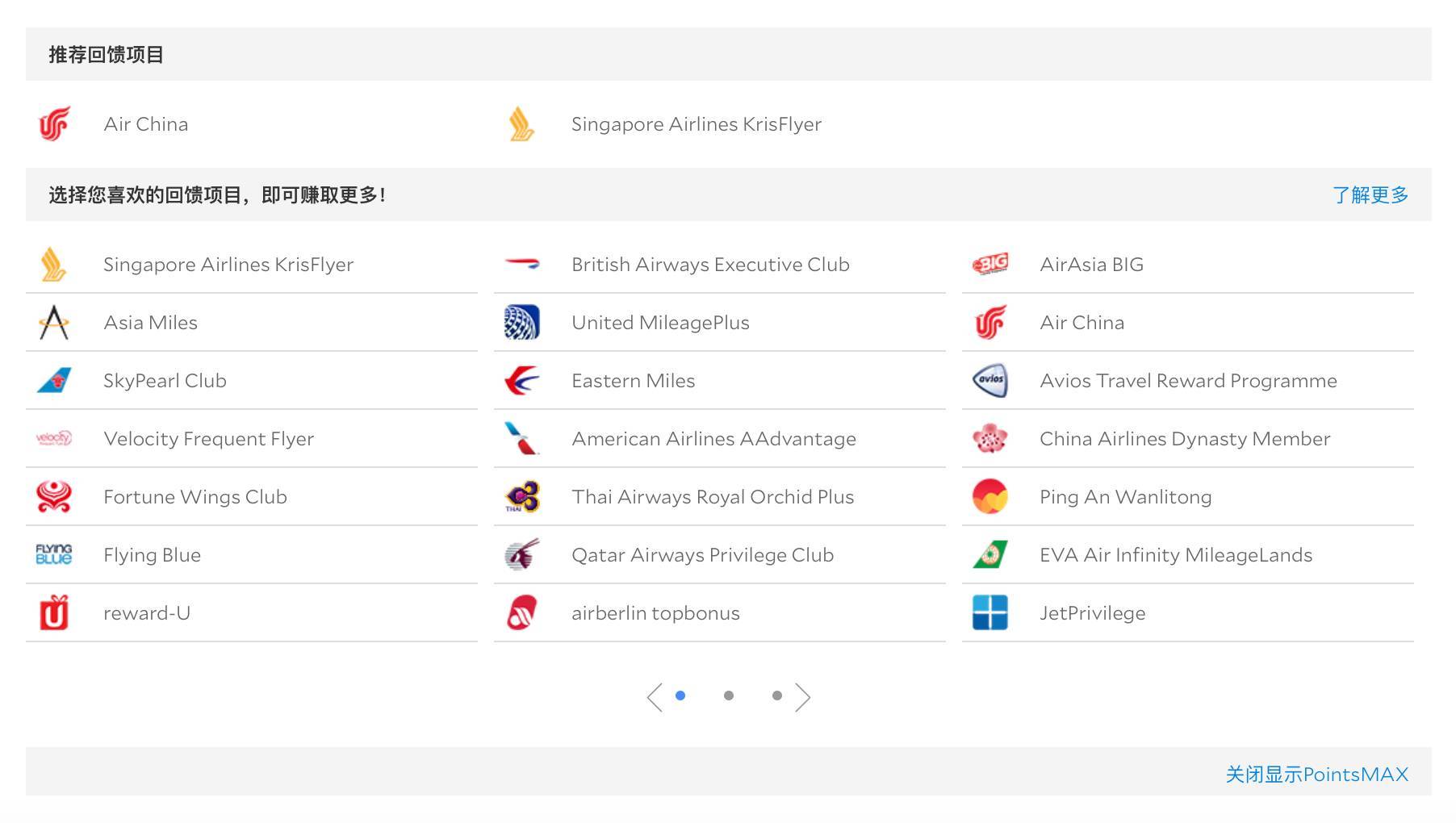
Task: Choose the AirAsia BIG logo
Action: point(990,264)
